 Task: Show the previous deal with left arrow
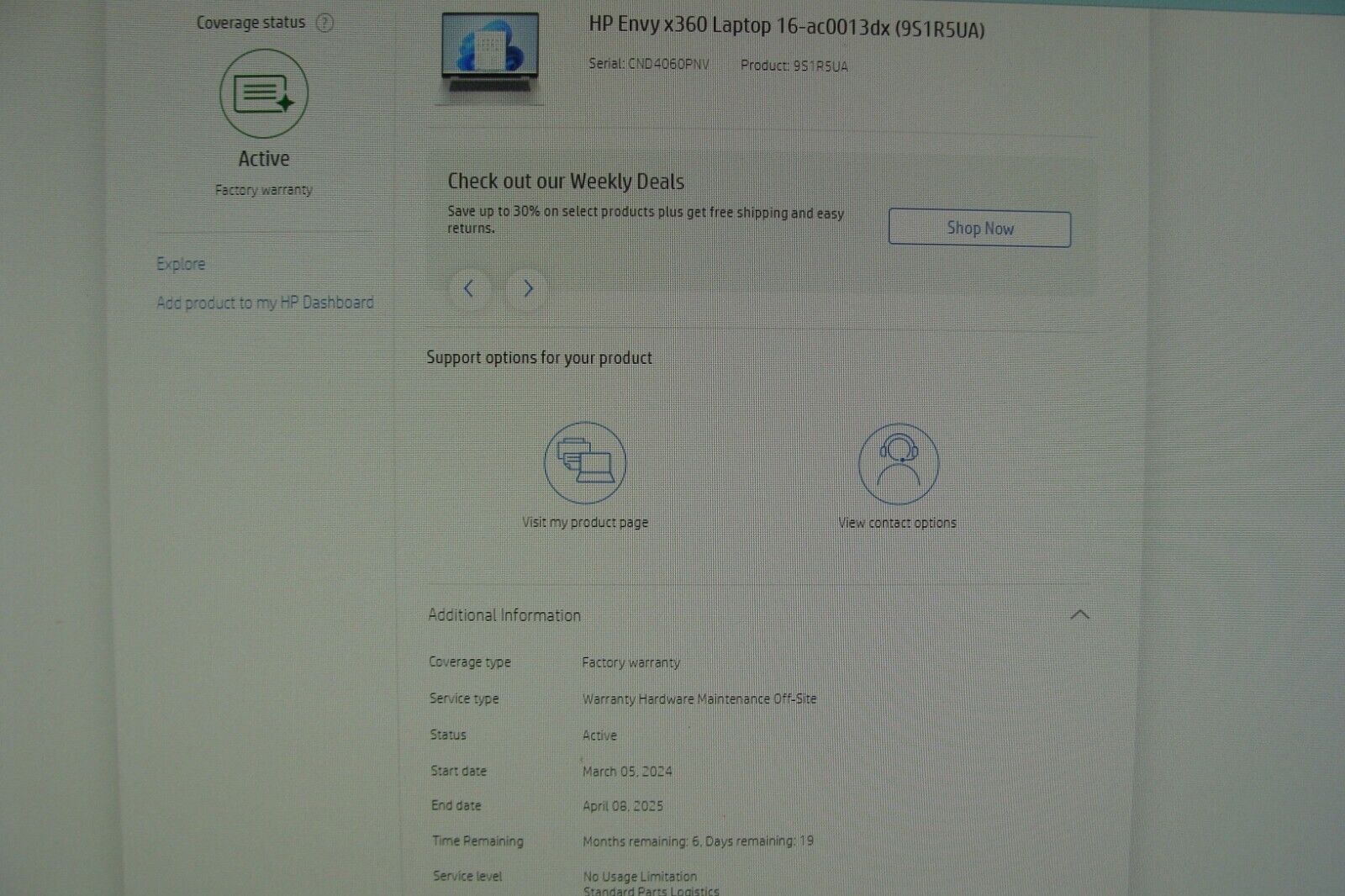(469, 288)
